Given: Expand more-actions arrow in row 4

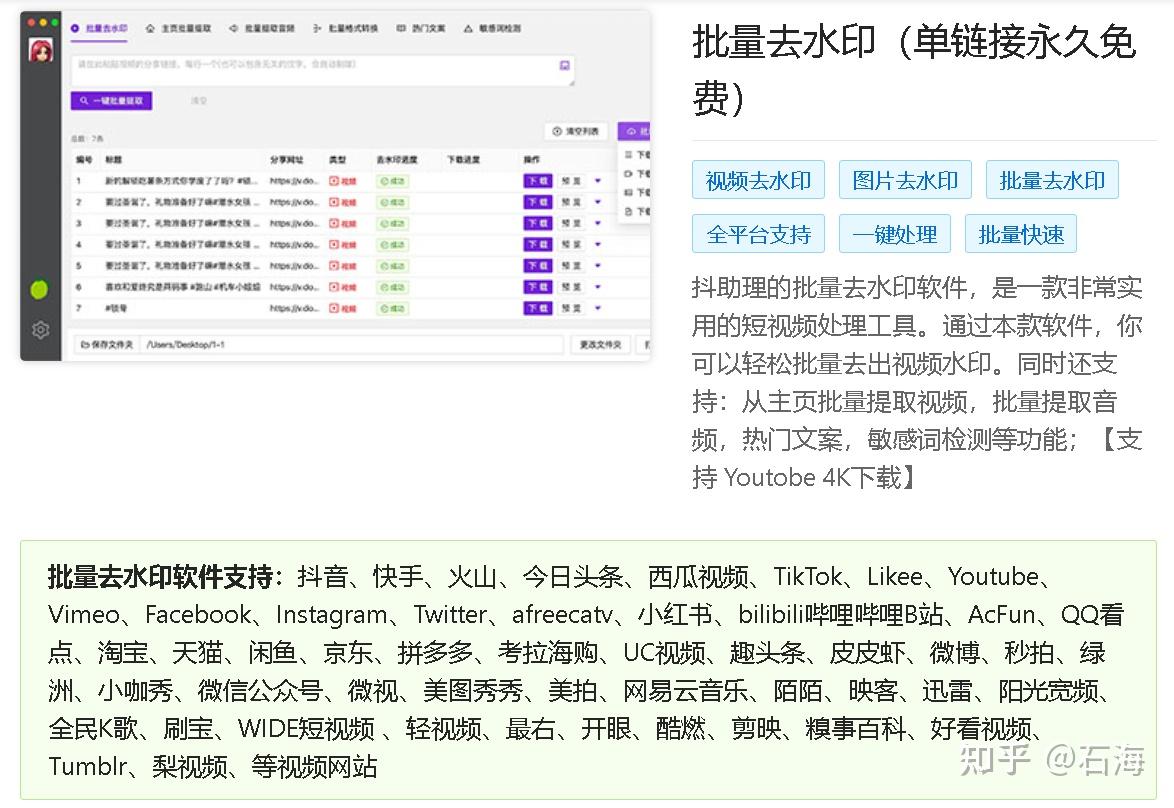Looking at the screenshot, I should 597,244.
